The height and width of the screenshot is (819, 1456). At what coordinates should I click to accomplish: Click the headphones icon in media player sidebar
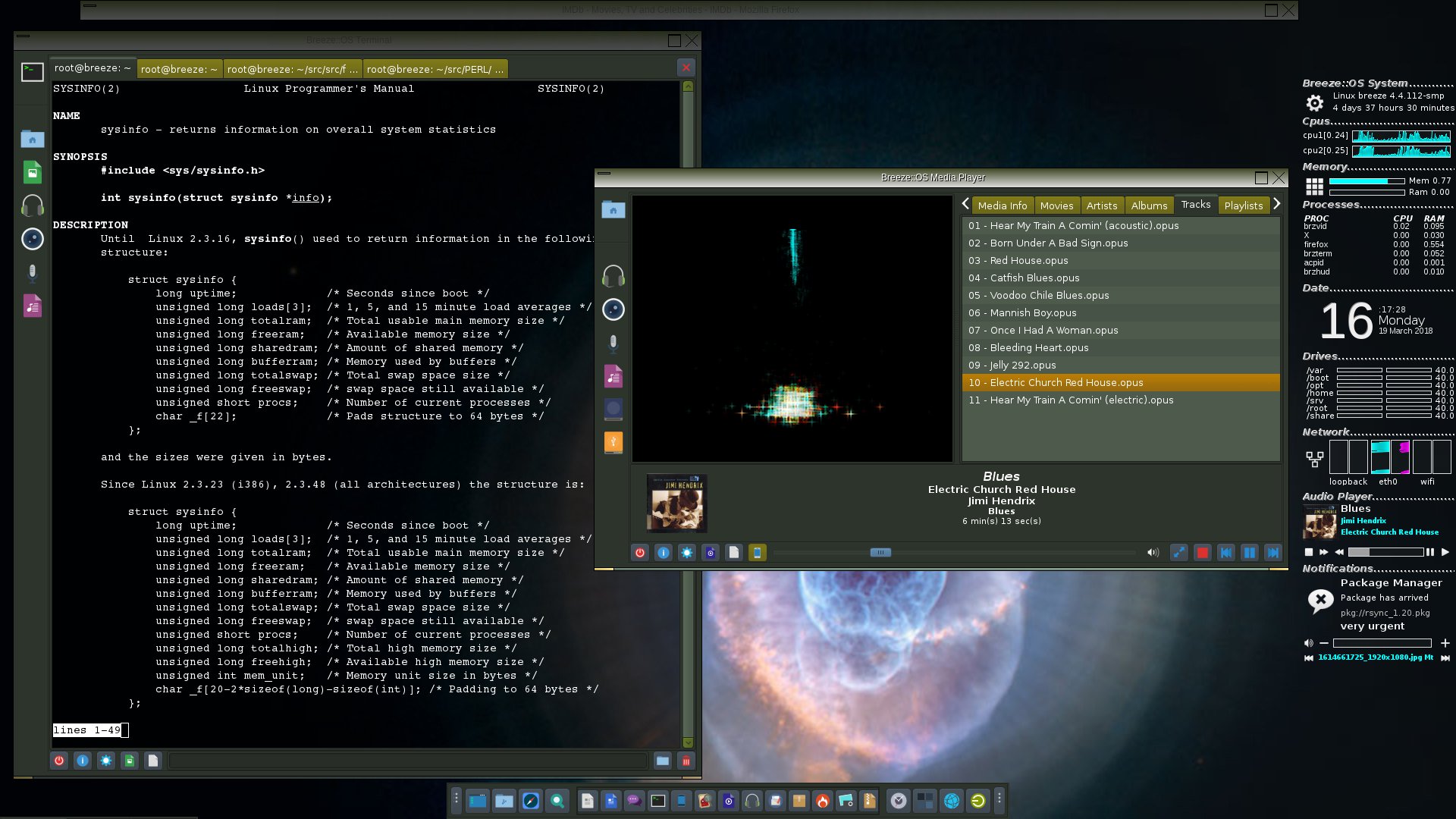(x=613, y=276)
